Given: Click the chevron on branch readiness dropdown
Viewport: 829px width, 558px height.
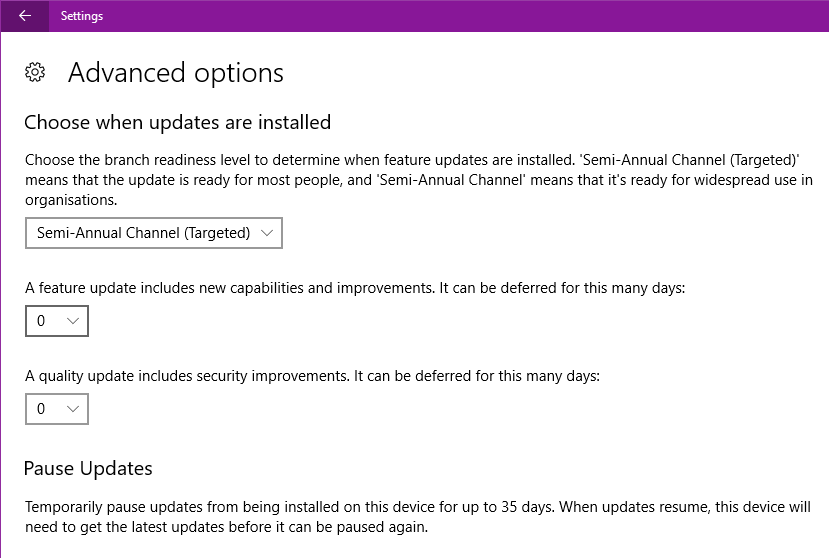Looking at the screenshot, I should coord(266,233).
